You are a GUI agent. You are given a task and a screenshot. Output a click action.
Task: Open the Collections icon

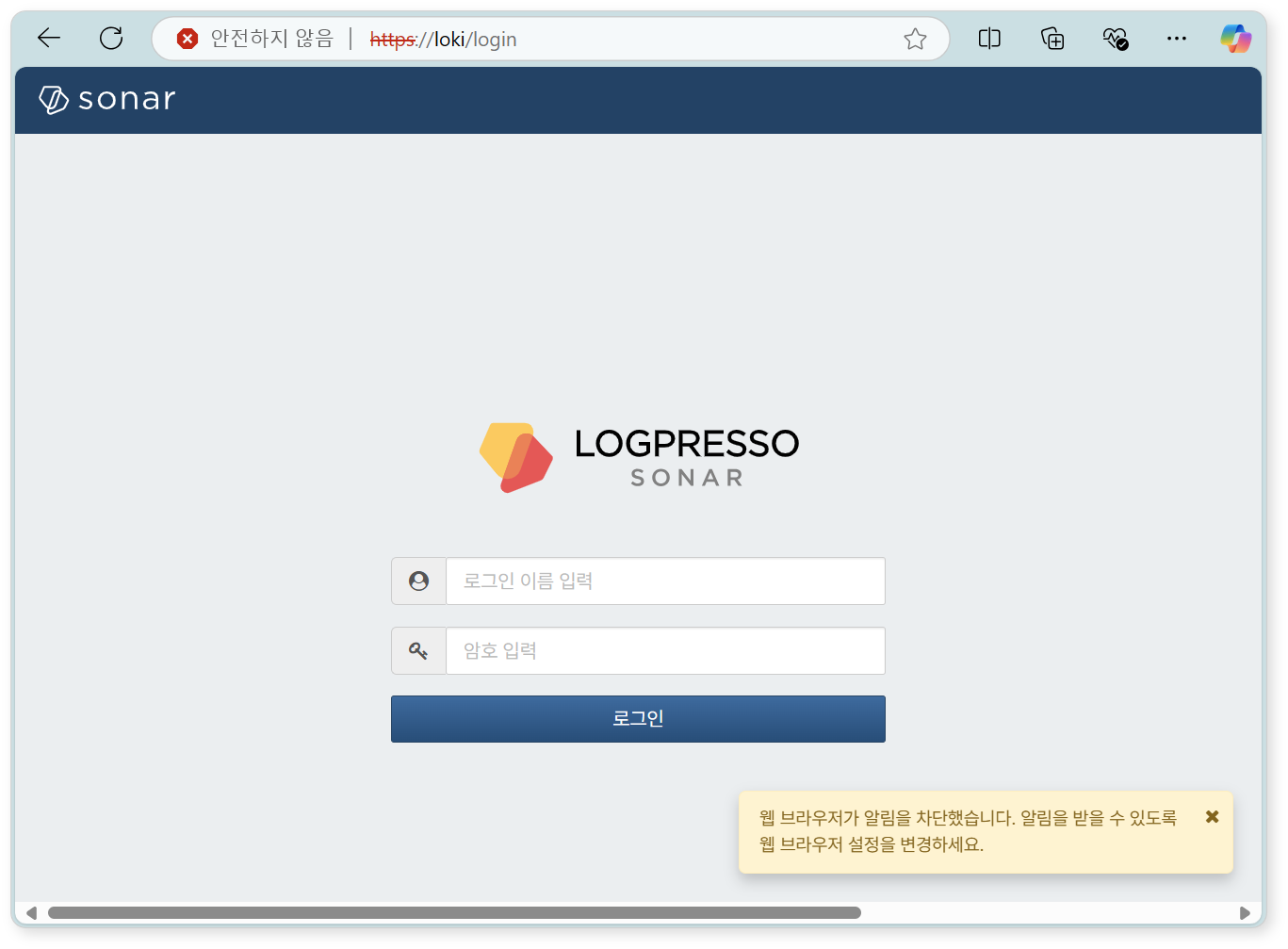click(x=1052, y=39)
